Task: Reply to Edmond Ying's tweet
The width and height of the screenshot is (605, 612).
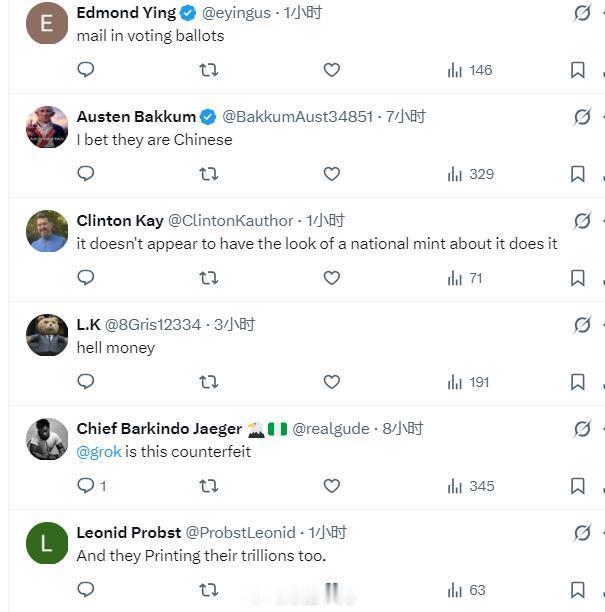Action: 86,70
